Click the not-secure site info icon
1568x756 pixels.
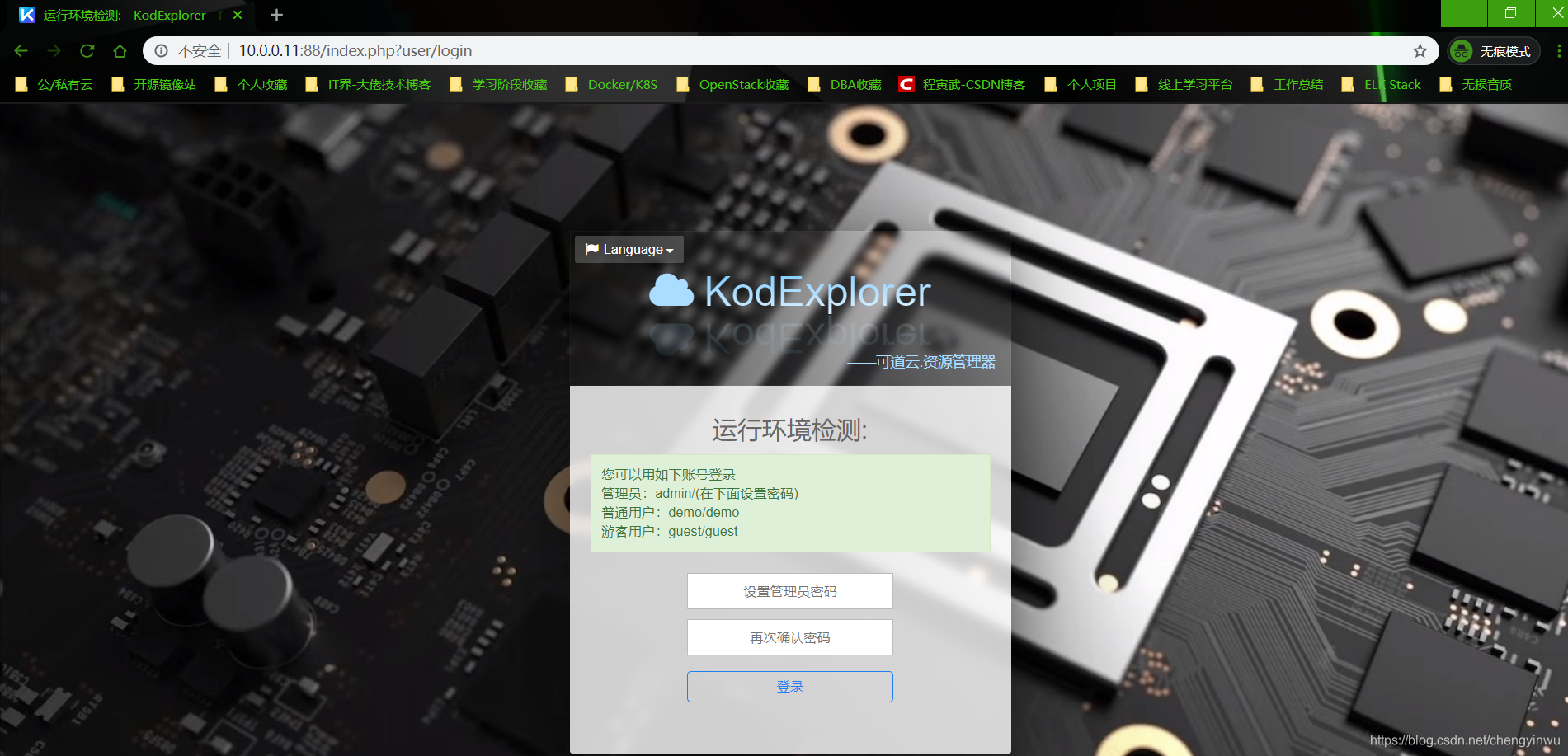tap(162, 51)
